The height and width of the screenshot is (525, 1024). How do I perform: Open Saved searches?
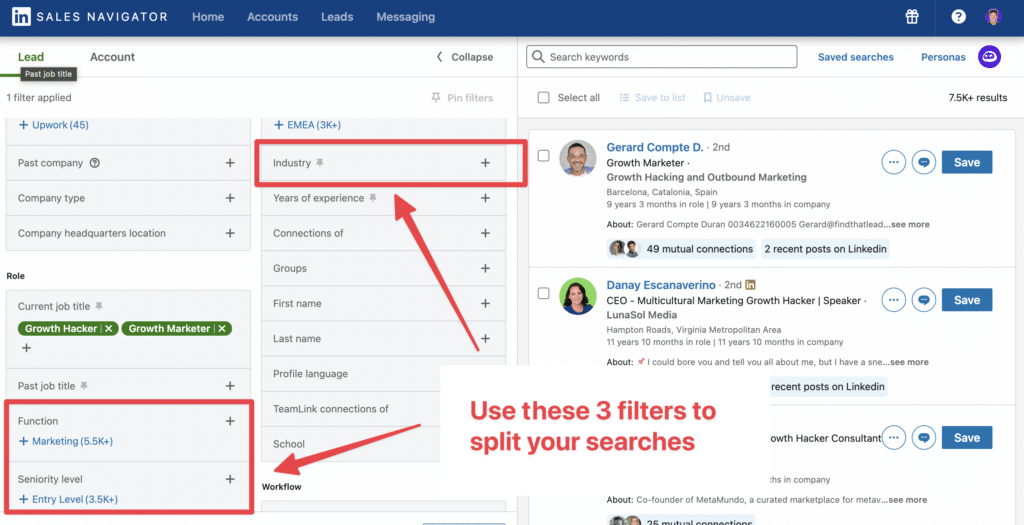[x=856, y=57]
